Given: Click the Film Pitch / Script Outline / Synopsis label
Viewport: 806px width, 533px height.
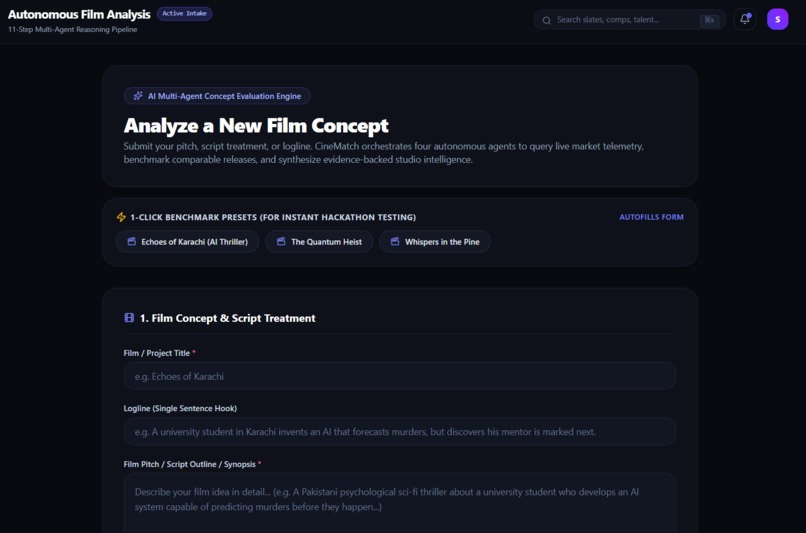Looking at the screenshot, I should (x=190, y=464).
